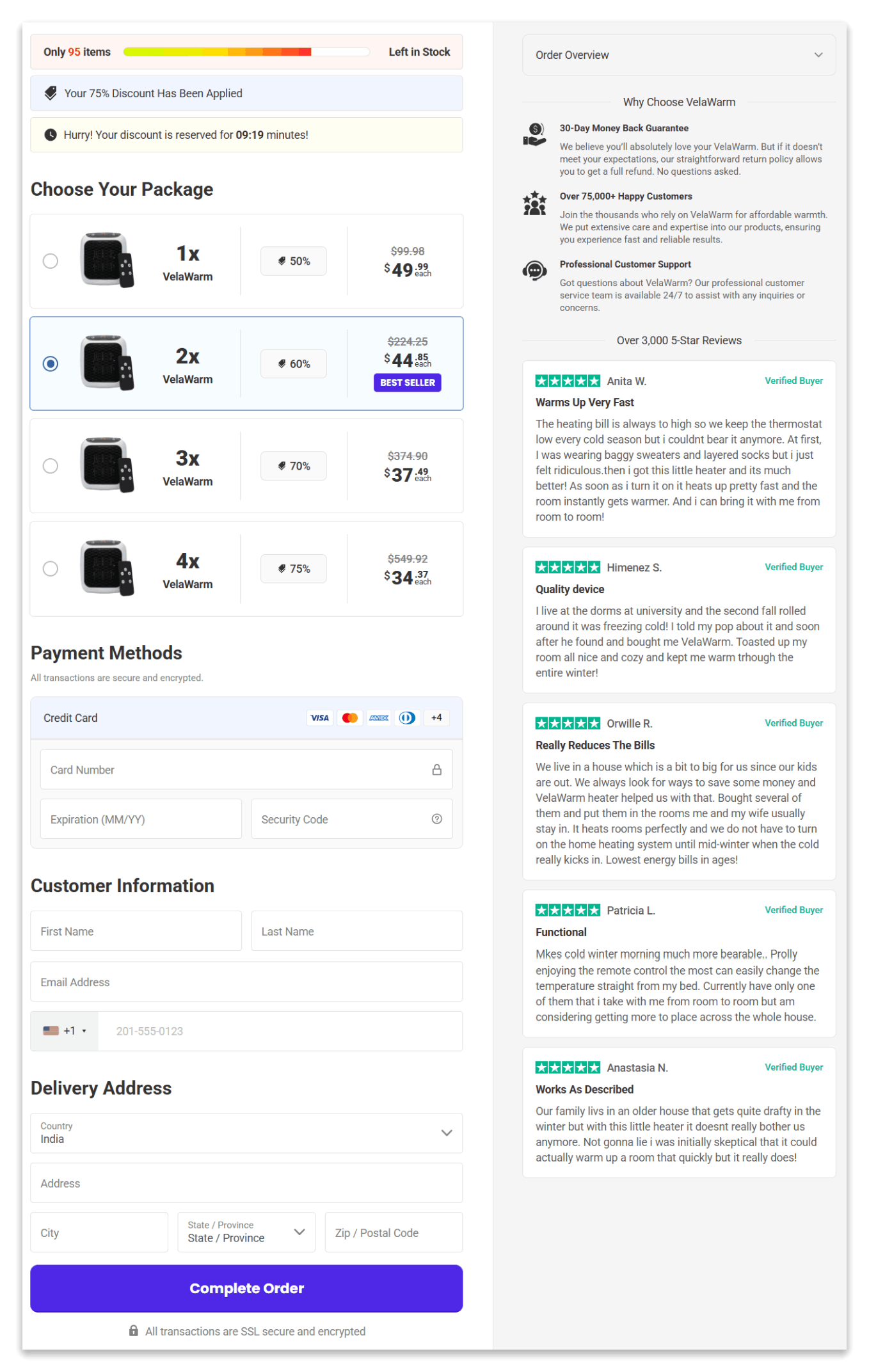Viewport: 869px width, 1372px height.
Task: Click the $44.85 each price
Action: coord(408,360)
